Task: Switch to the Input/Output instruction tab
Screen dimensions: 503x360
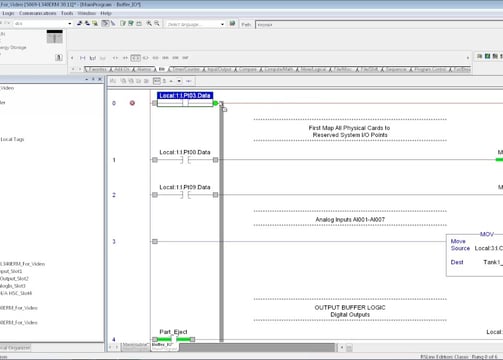Action: click(x=219, y=69)
